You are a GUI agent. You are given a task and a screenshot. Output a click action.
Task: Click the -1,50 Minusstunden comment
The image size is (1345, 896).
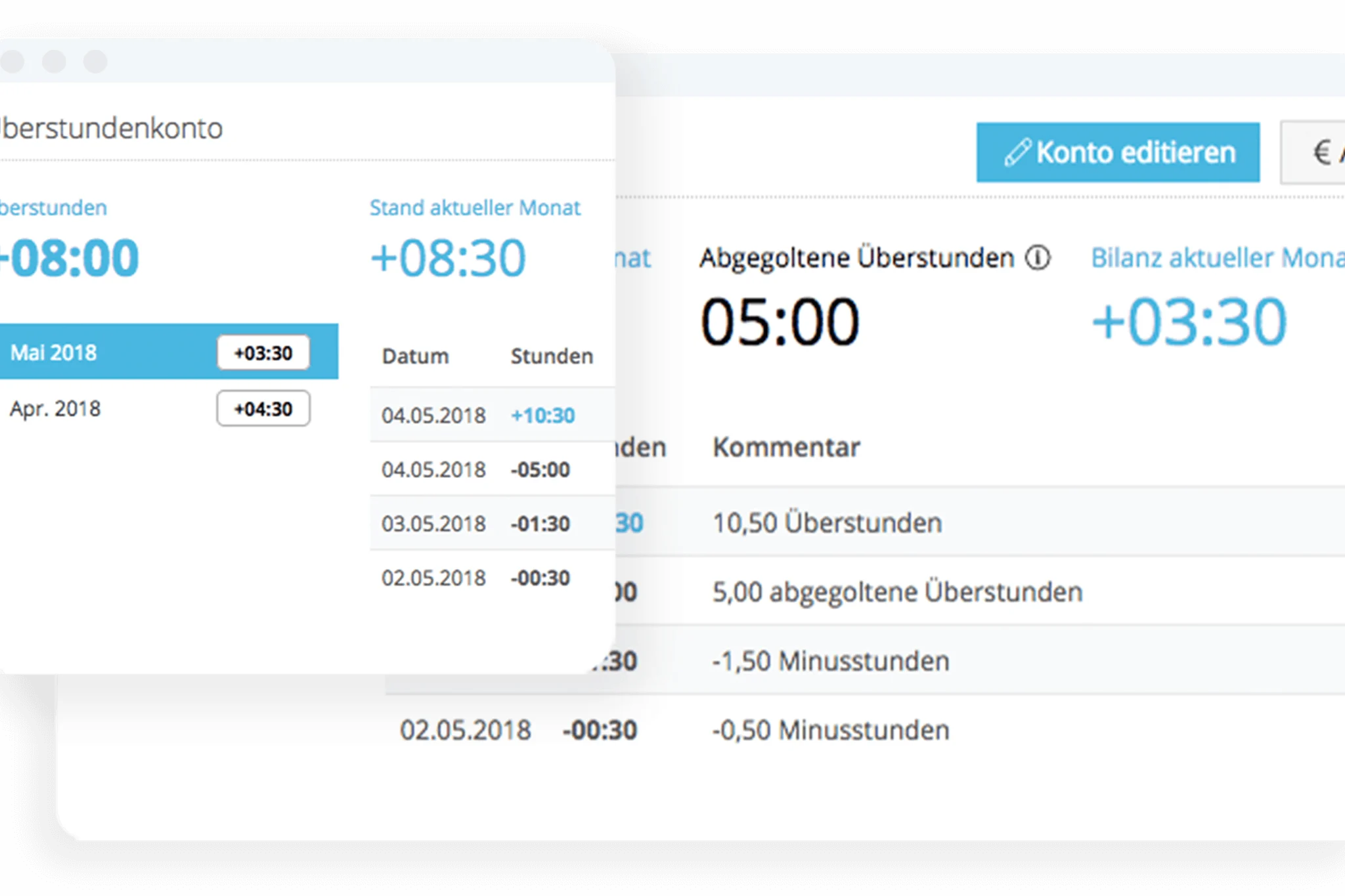pyautogui.click(x=831, y=660)
